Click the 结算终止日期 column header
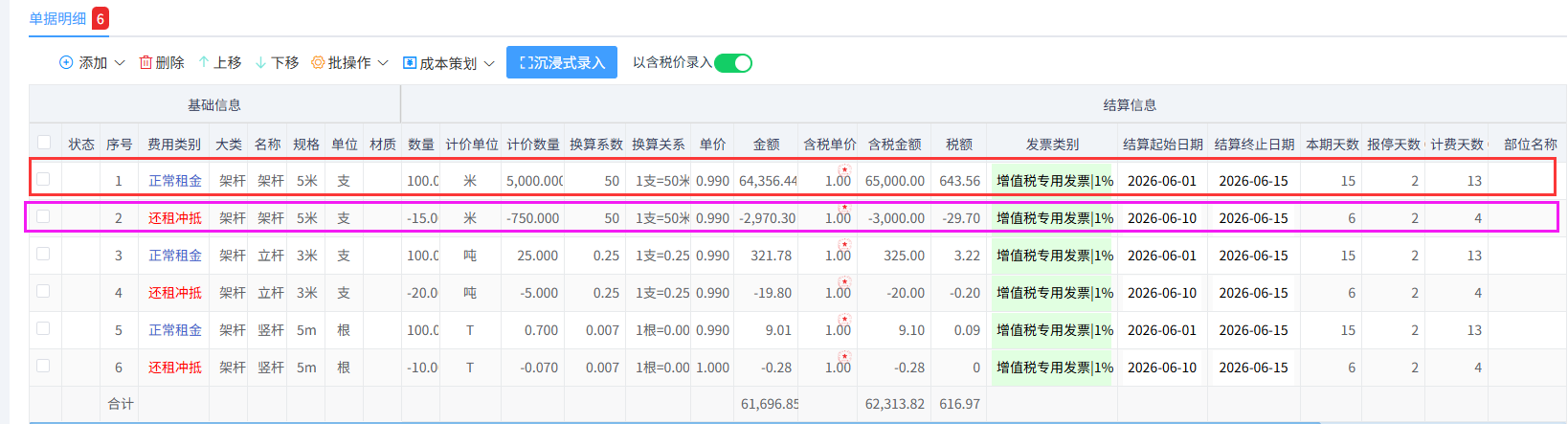 tap(1255, 144)
